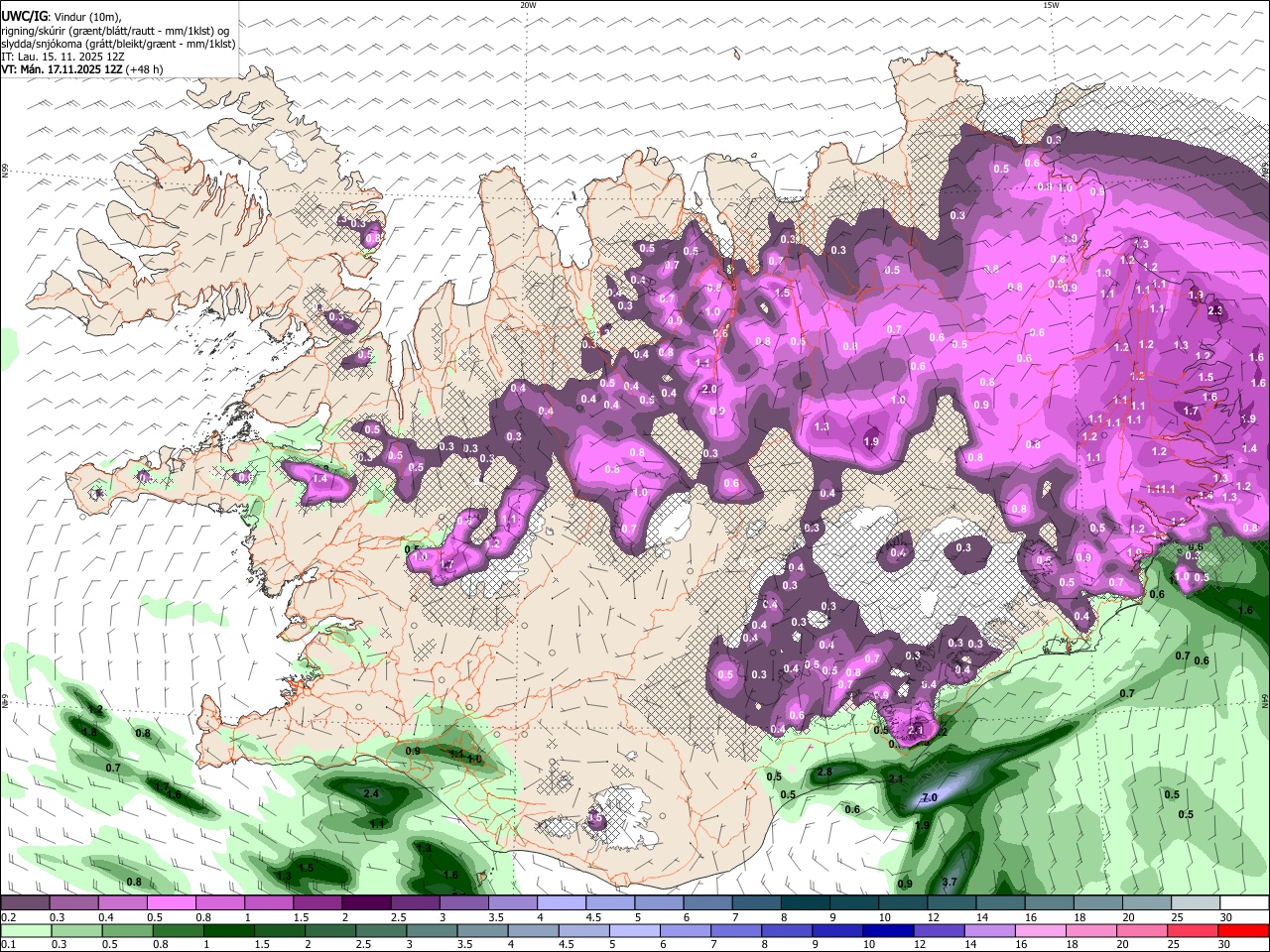The height and width of the screenshot is (952, 1270).
Task: Click the "20W" longitude label at the top
Action: tap(528, 5)
